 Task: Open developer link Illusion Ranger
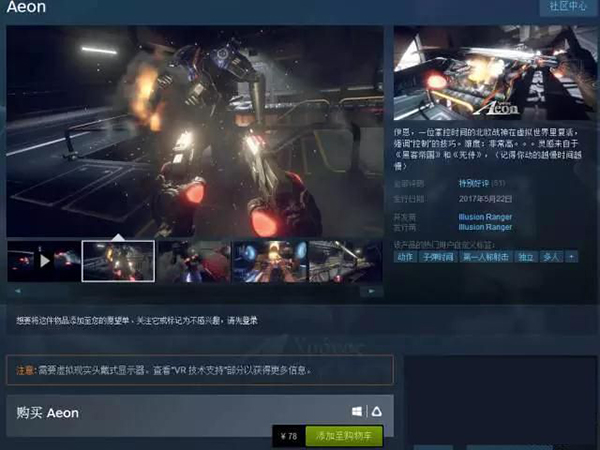[x=485, y=217]
